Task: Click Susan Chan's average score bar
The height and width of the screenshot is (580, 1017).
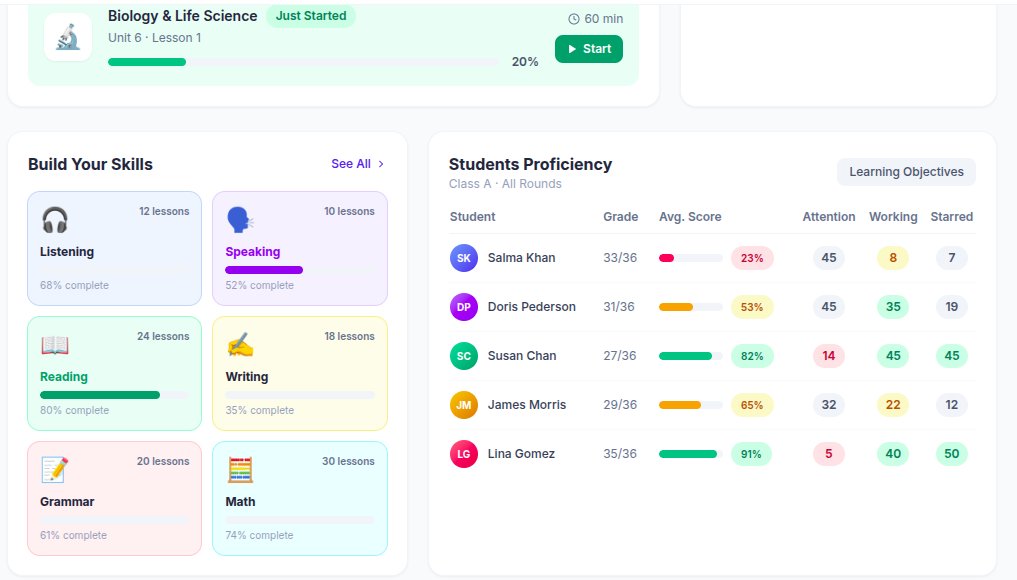Action: click(691, 356)
